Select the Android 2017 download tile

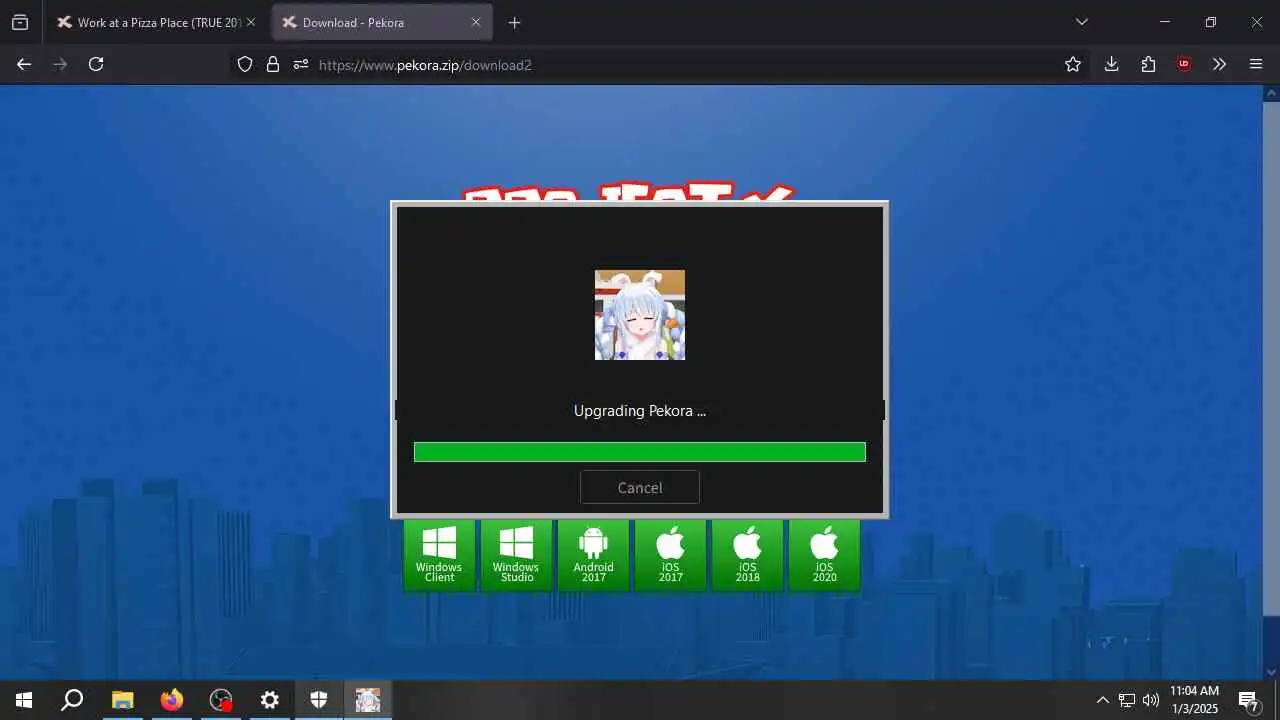[x=593, y=555]
